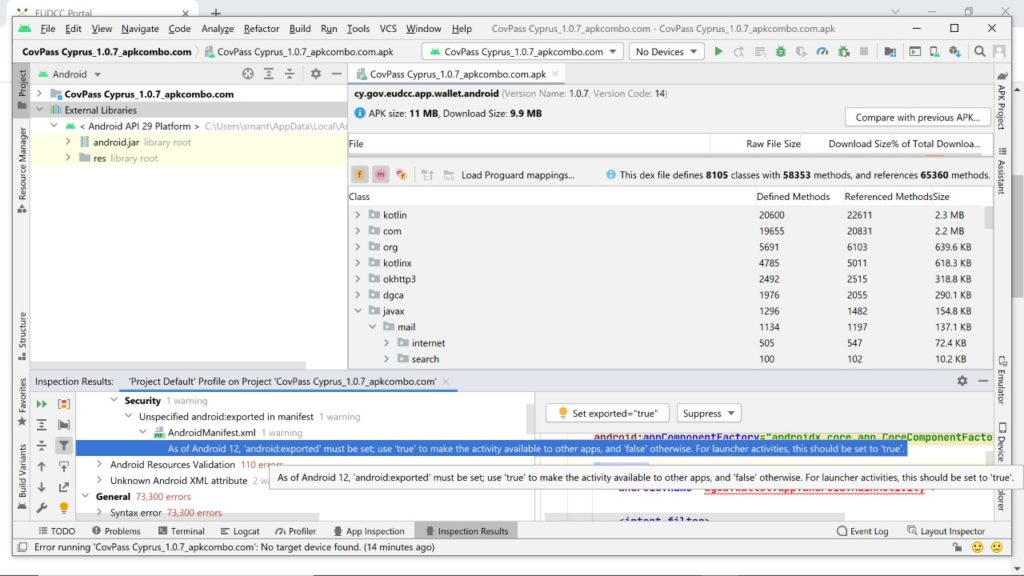This screenshot has width=1024, height=576.
Task: Click the yellow lightbulb quick-fix icon
Action: tap(64, 508)
